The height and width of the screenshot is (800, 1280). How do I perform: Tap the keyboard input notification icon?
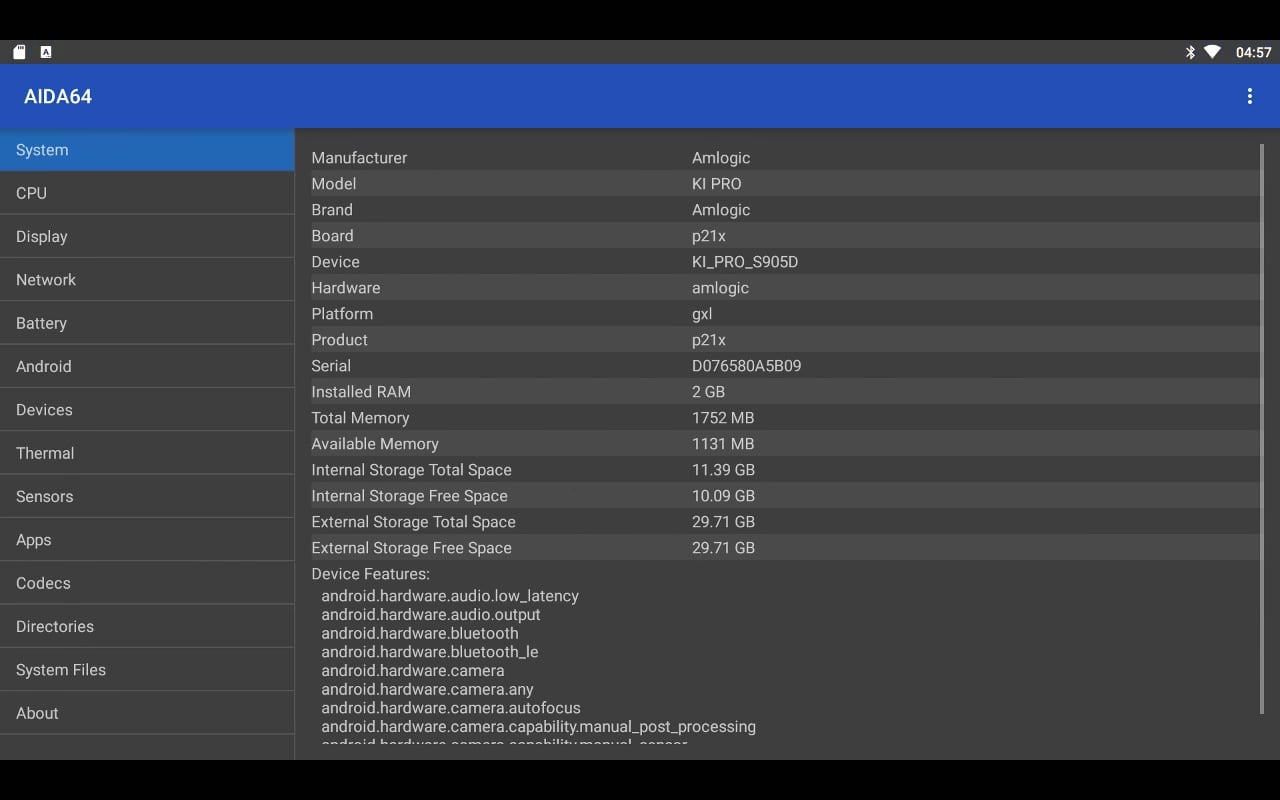[x=46, y=52]
